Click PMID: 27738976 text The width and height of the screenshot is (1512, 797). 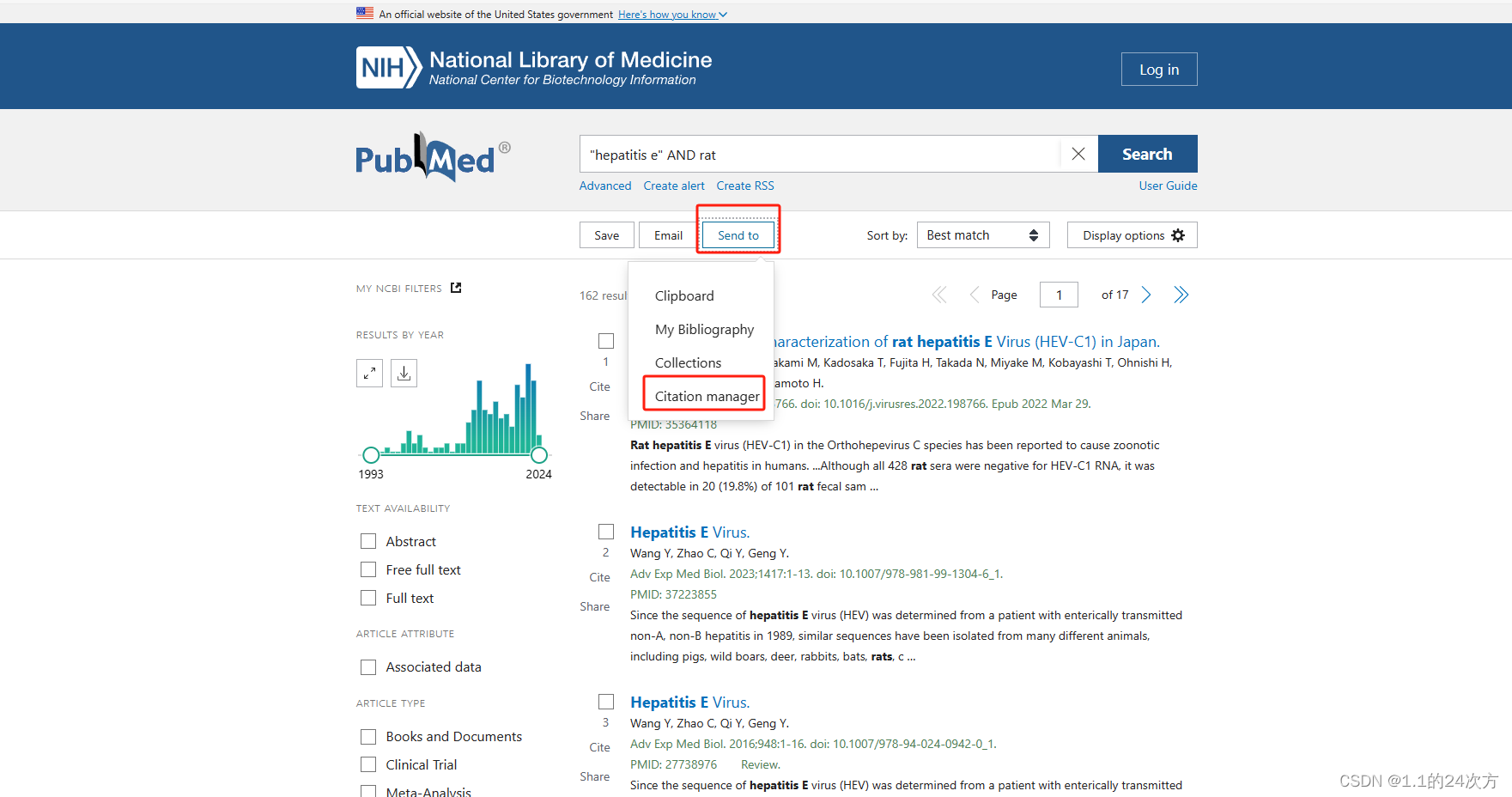point(673,764)
